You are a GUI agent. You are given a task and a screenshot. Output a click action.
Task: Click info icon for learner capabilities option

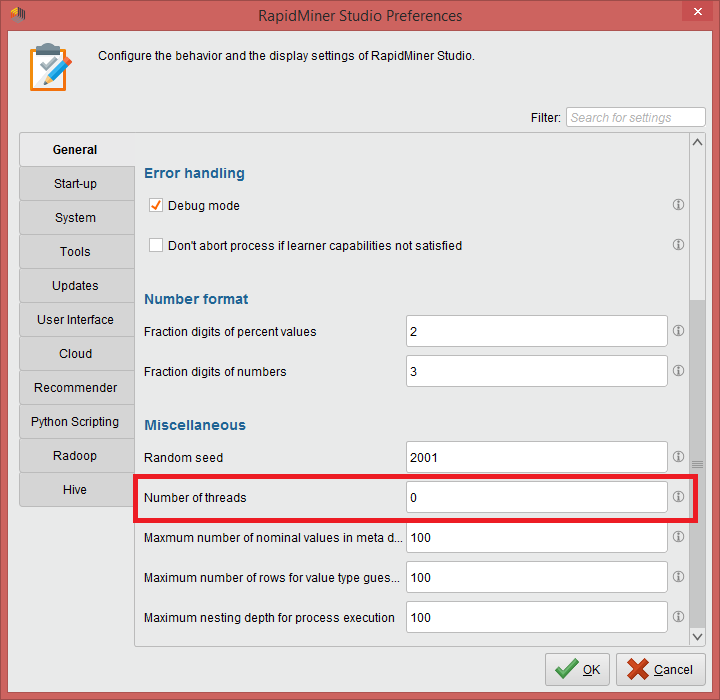[x=678, y=244]
